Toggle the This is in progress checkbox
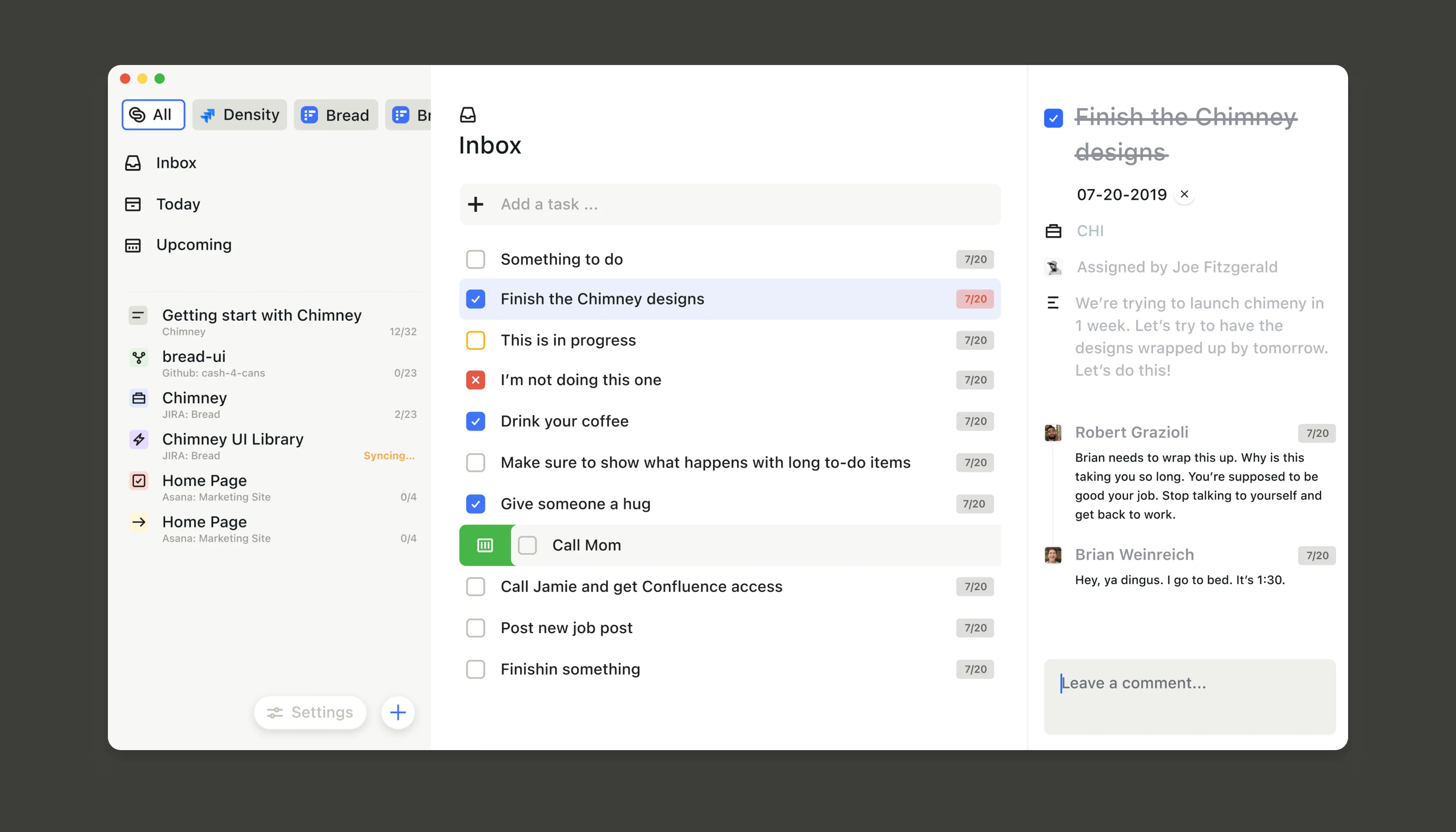The height and width of the screenshot is (832, 1456). coord(475,340)
